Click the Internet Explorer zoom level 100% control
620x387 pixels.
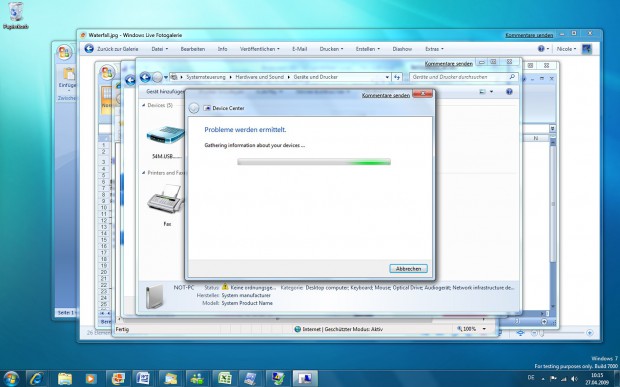coord(471,329)
